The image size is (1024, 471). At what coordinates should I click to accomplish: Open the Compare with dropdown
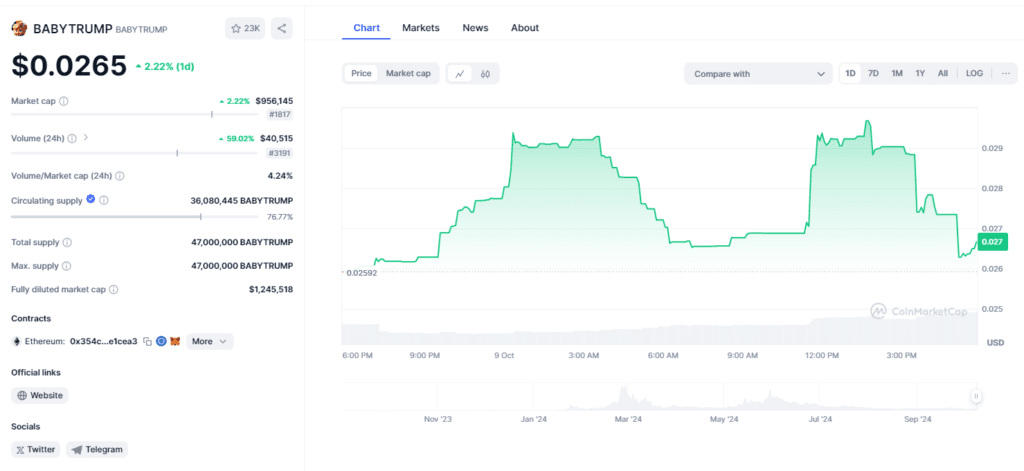pyautogui.click(x=758, y=74)
